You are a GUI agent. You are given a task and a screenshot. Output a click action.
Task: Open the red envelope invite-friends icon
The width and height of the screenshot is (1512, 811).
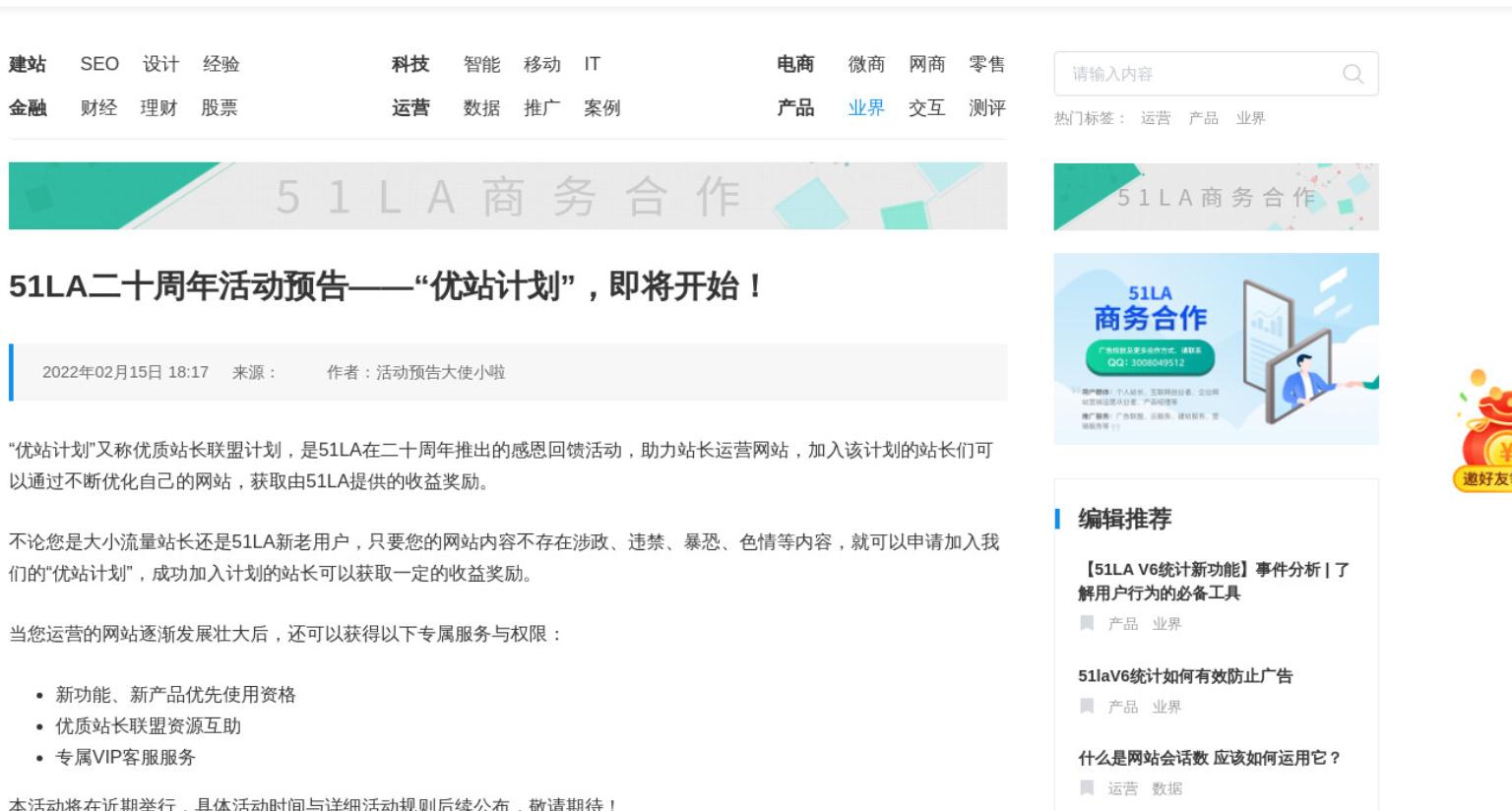(x=1484, y=431)
